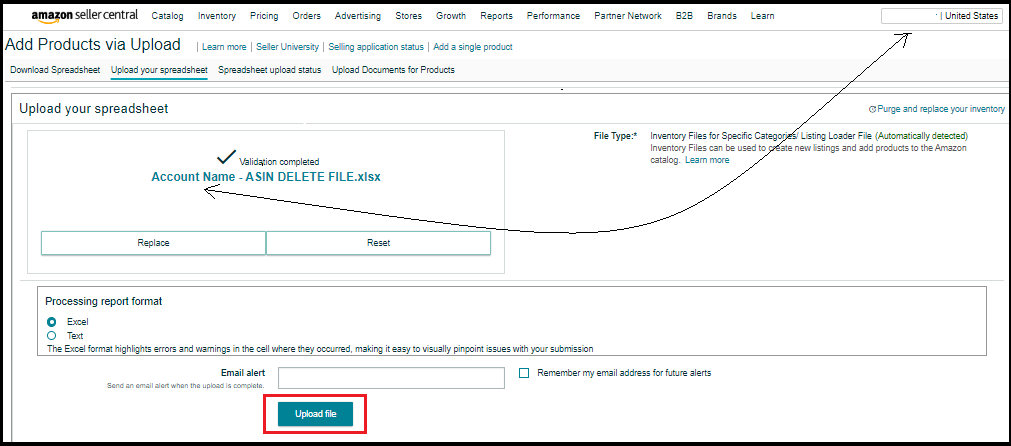Click the Amazon Seller Central logo

86,15
